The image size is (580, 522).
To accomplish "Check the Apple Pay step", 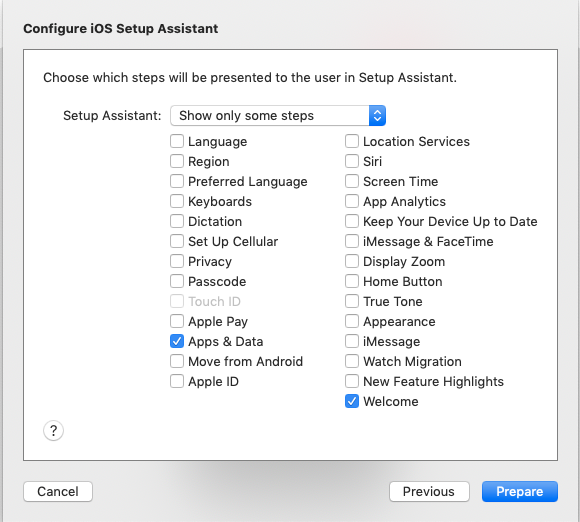I will click(177, 321).
